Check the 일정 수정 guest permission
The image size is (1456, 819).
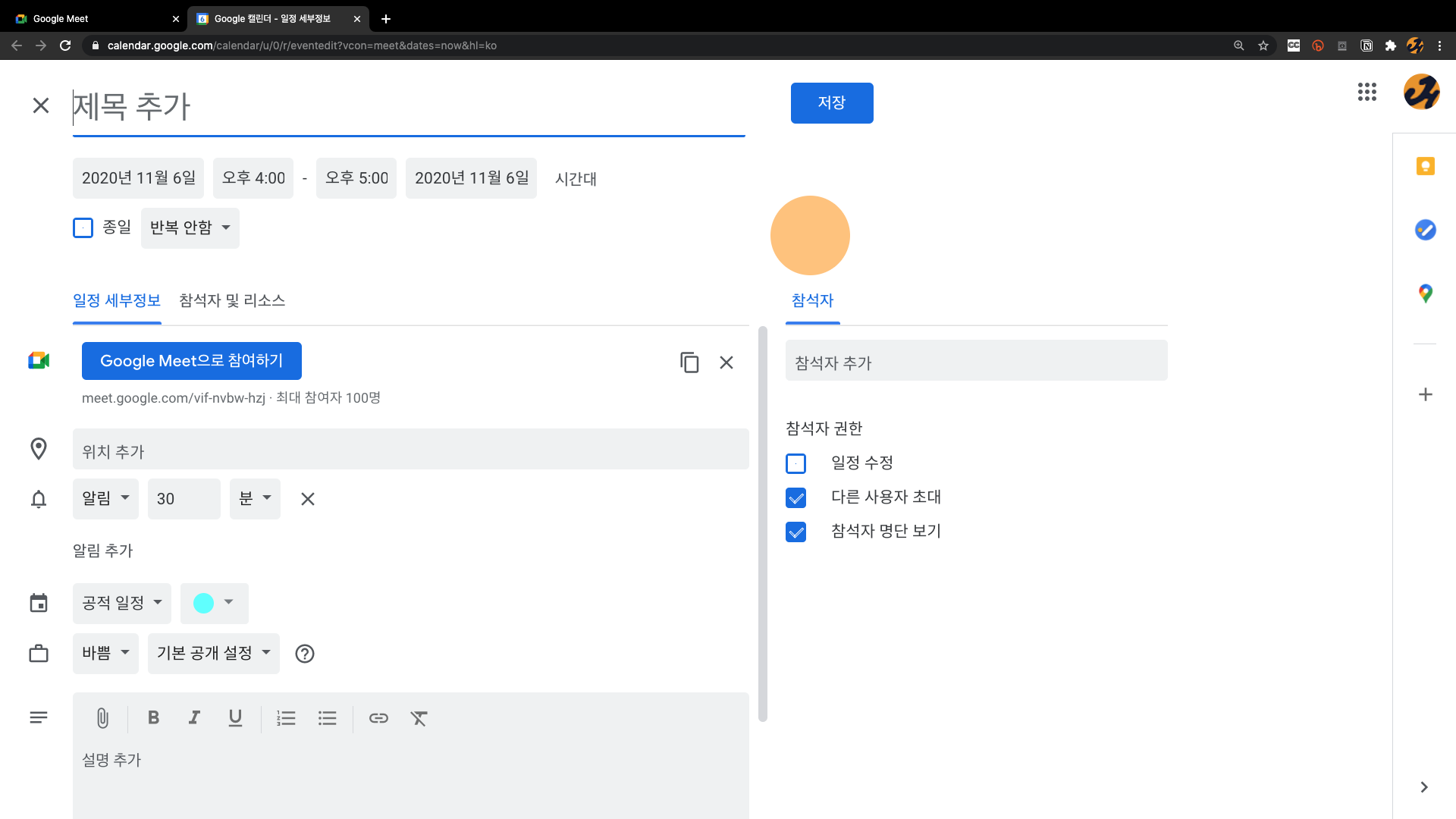pyautogui.click(x=795, y=463)
